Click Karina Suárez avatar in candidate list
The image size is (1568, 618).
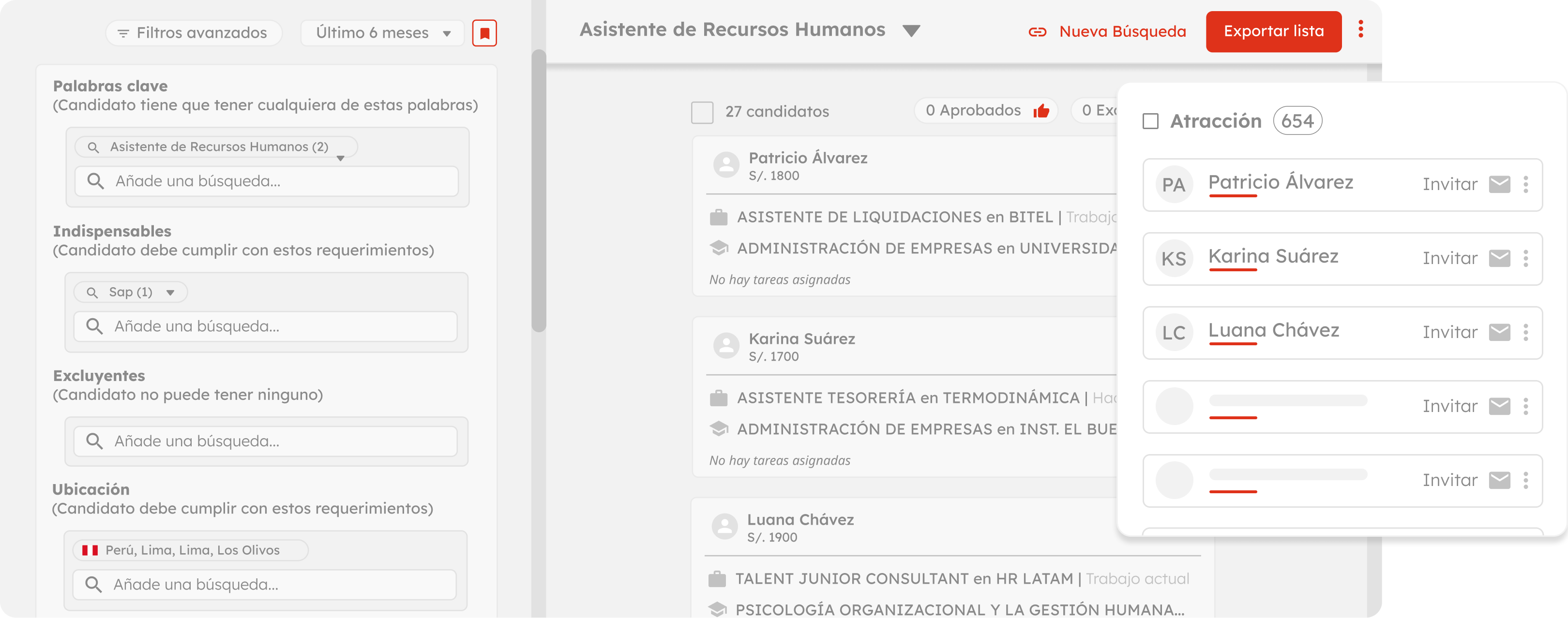click(x=725, y=345)
